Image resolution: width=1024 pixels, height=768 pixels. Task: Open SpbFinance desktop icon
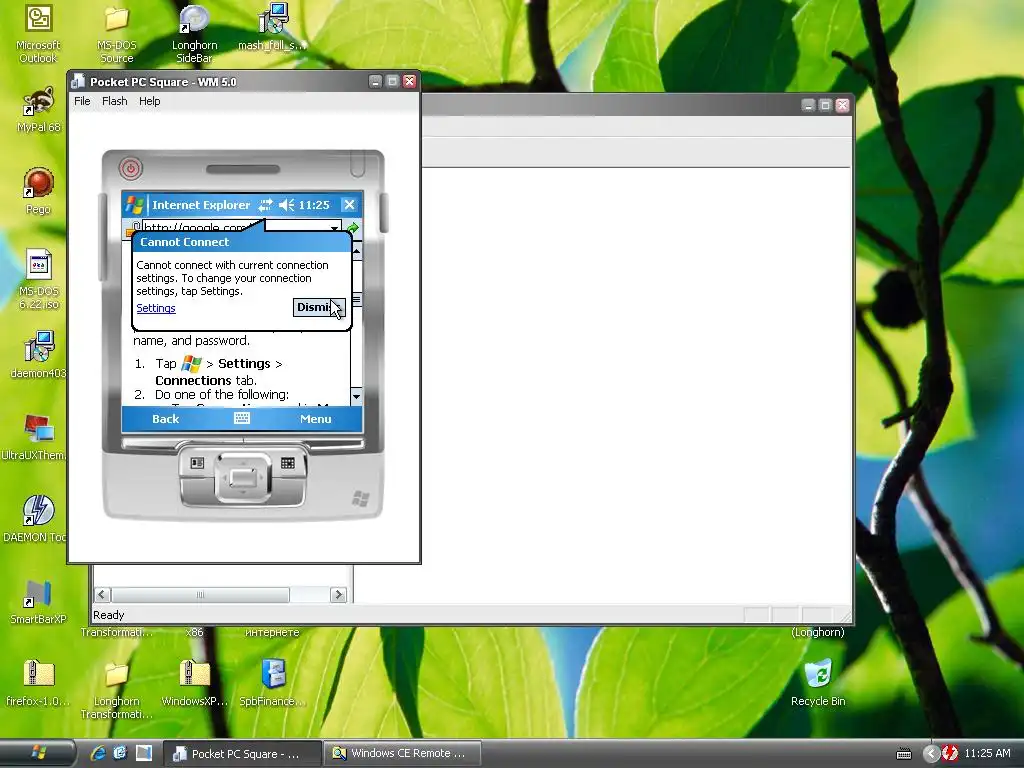click(272, 683)
